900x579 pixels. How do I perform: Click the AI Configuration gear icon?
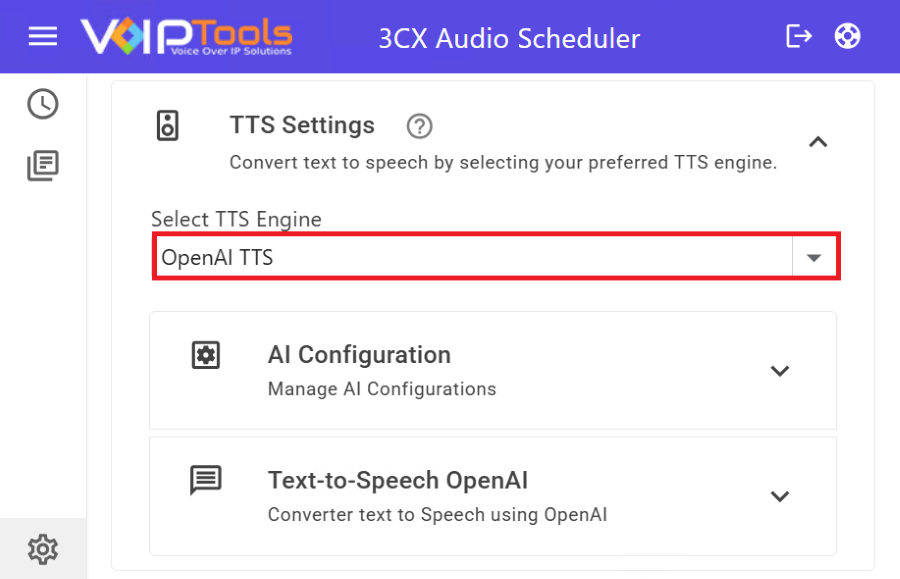[206, 355]
